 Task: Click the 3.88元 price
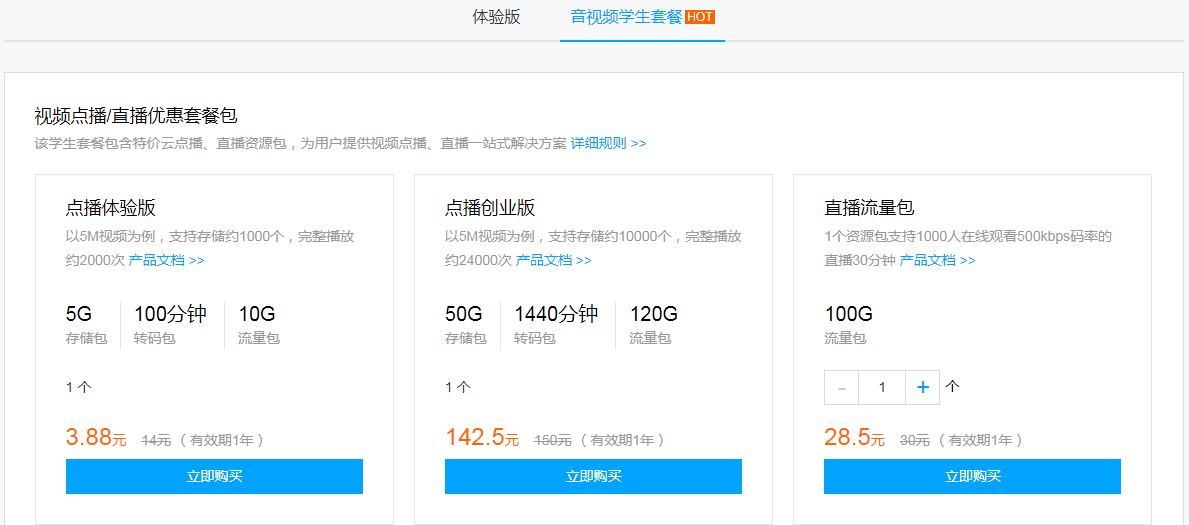coord(96,437)
